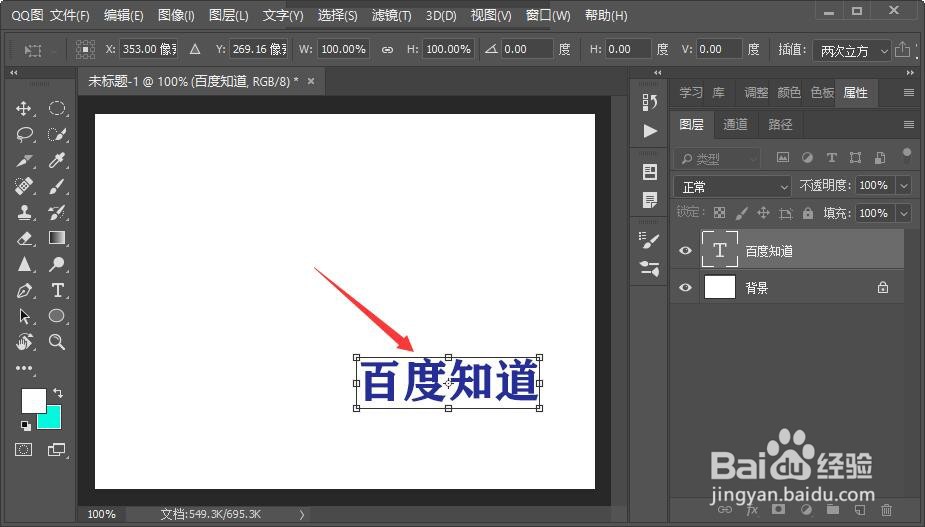Open the 文件(F) menu

point(70,15)
